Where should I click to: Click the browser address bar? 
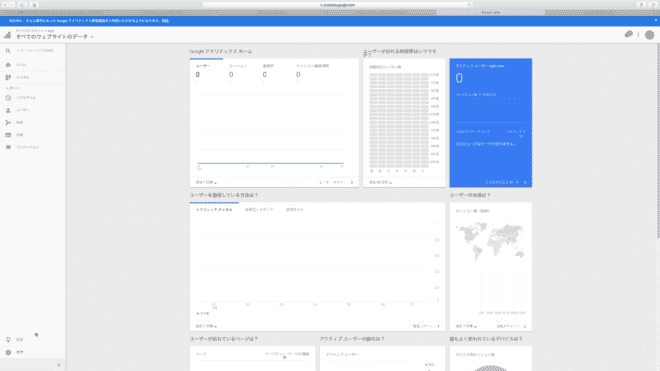[x=337, y=5]
